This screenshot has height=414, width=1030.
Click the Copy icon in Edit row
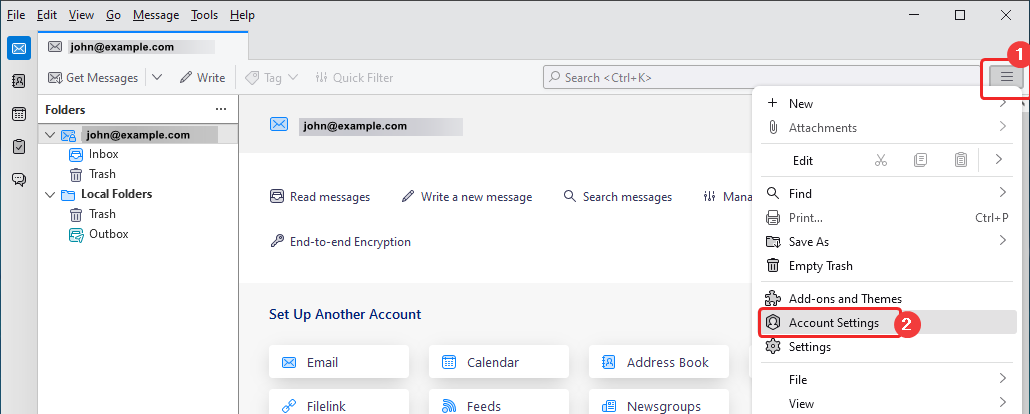click(x=920, y=160)
